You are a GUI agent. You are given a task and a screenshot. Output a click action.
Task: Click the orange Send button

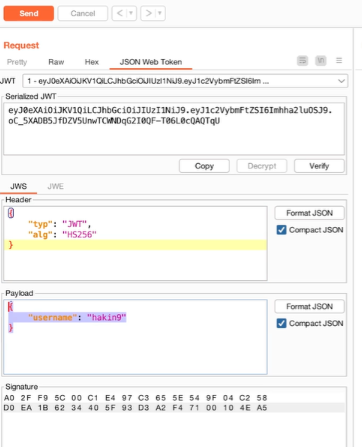(x=29, y=13)
